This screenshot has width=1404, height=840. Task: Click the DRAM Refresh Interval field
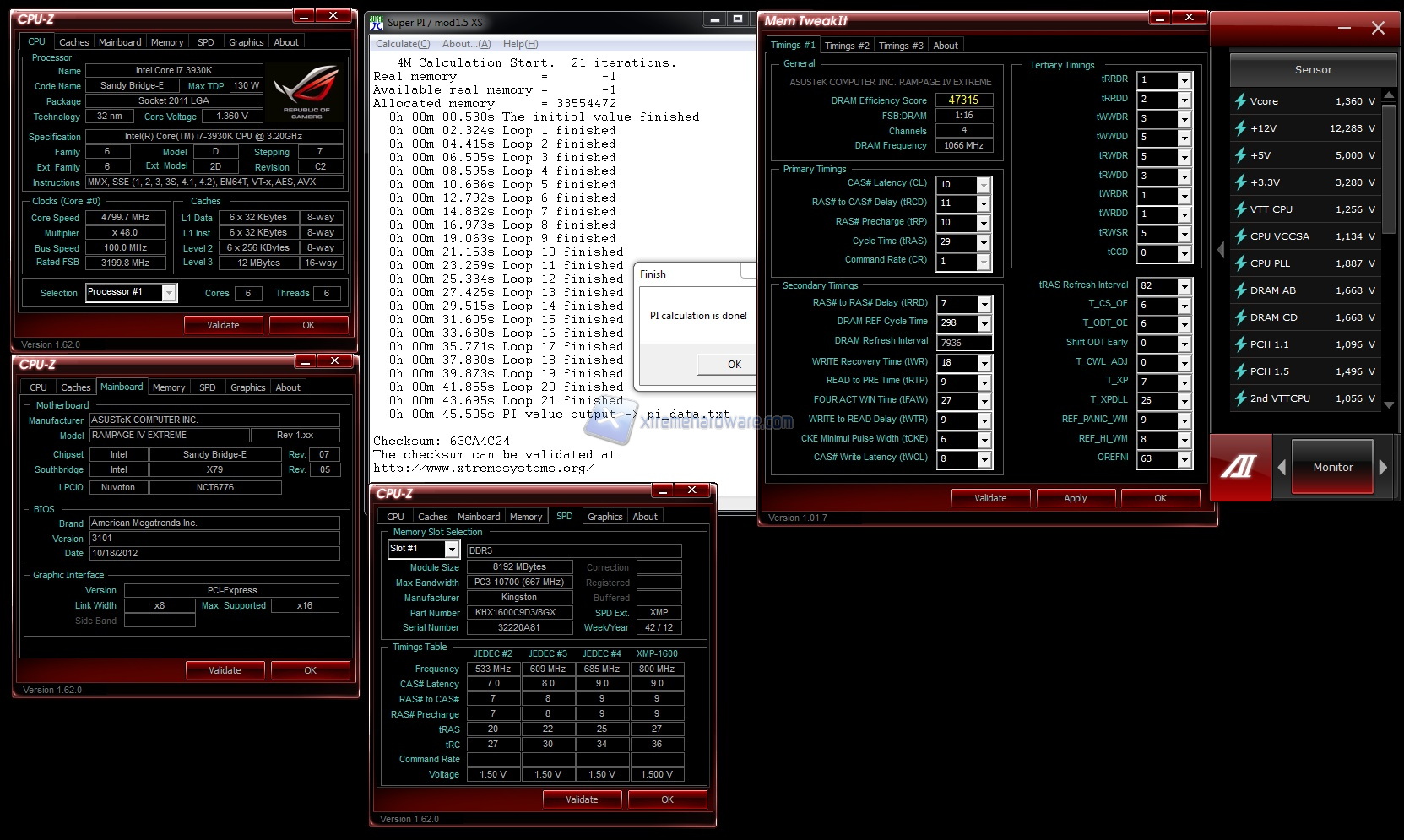[x=963, y=343]
